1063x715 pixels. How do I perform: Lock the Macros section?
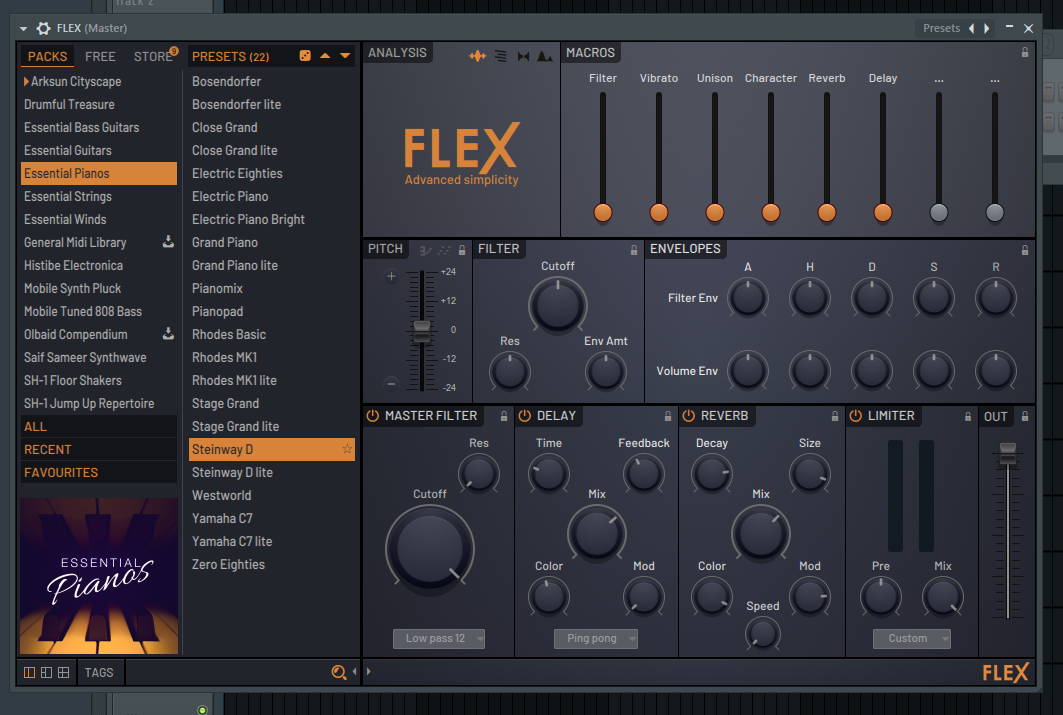(x=1025, y=52)
